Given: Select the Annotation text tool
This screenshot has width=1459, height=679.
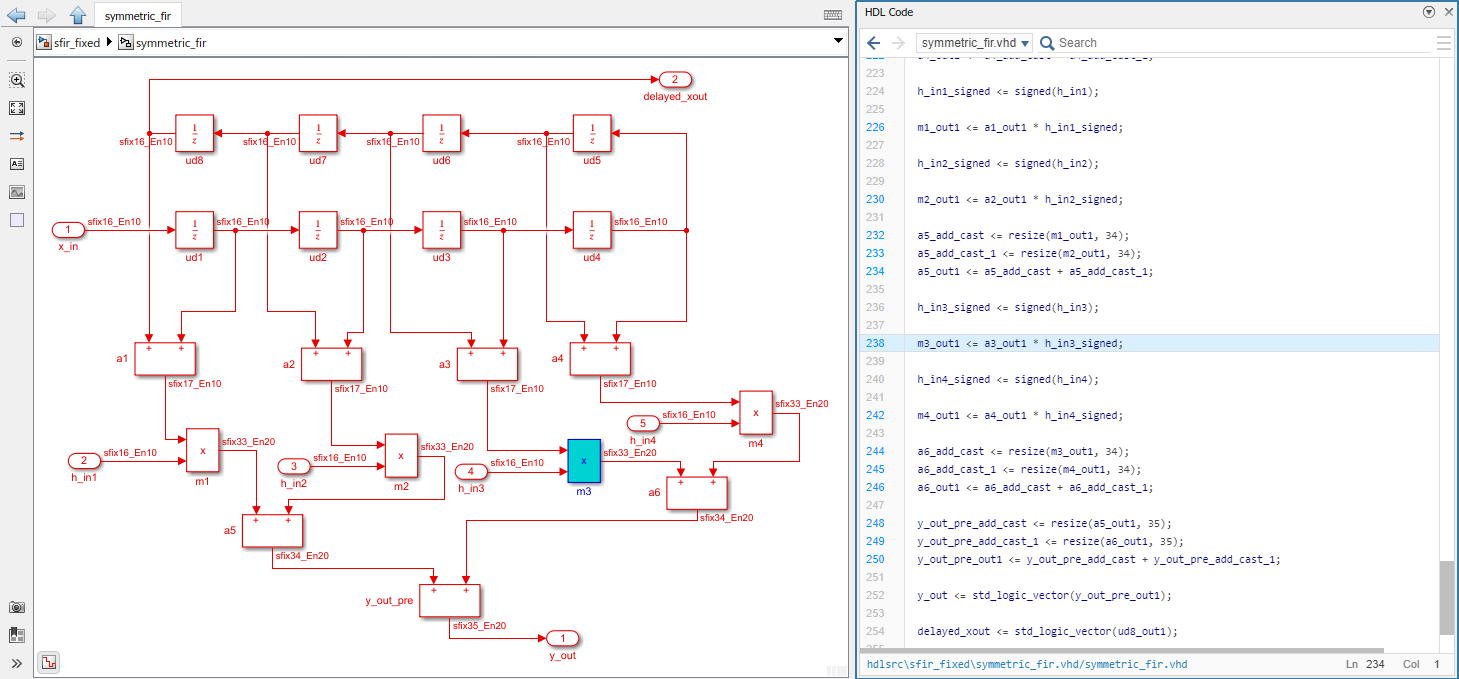Looking at the screenshot, I should pos(17,163).
